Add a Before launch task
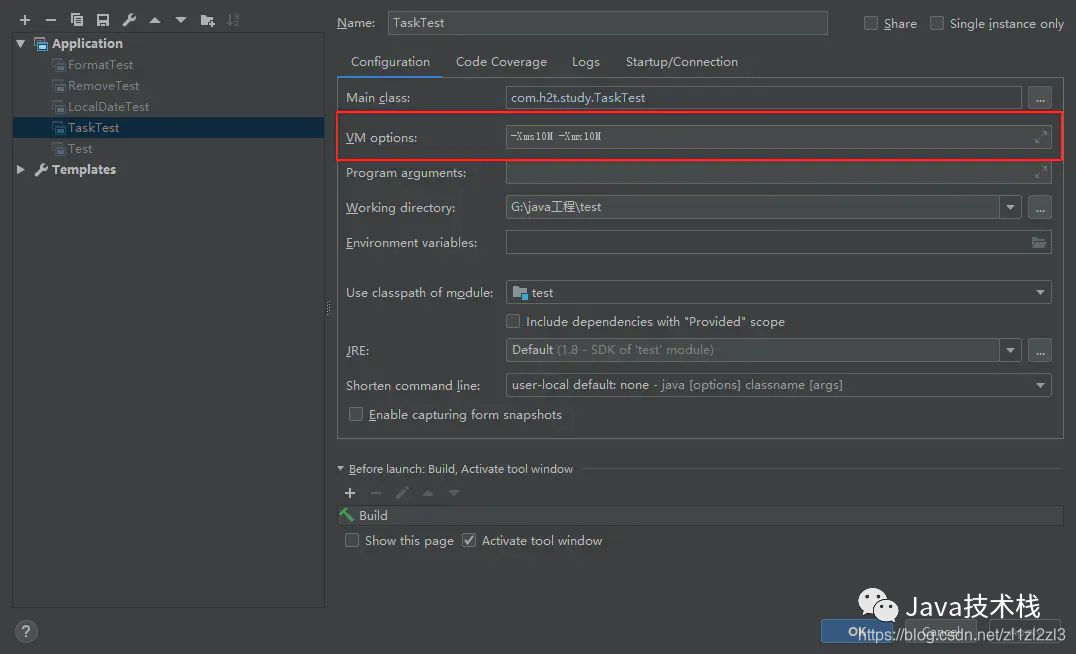This screenshot has height=654, width=1076. click(x=350, y=493)
